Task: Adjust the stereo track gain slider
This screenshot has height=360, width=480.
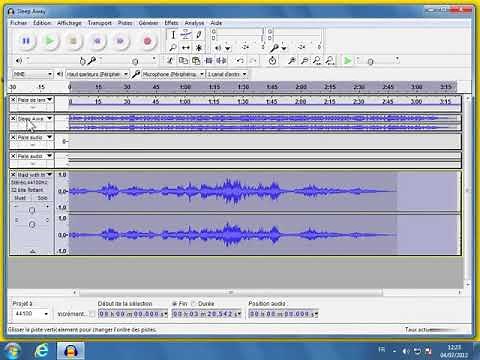Action: (x=32, y=210)
